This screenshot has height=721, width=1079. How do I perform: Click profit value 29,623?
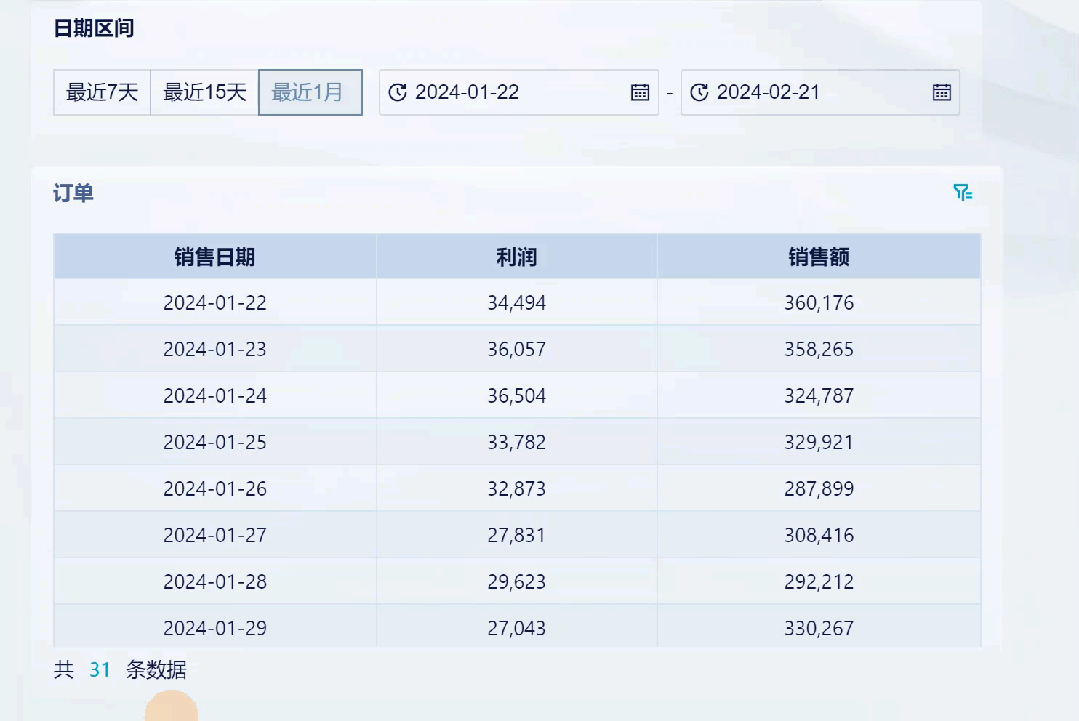517,581
